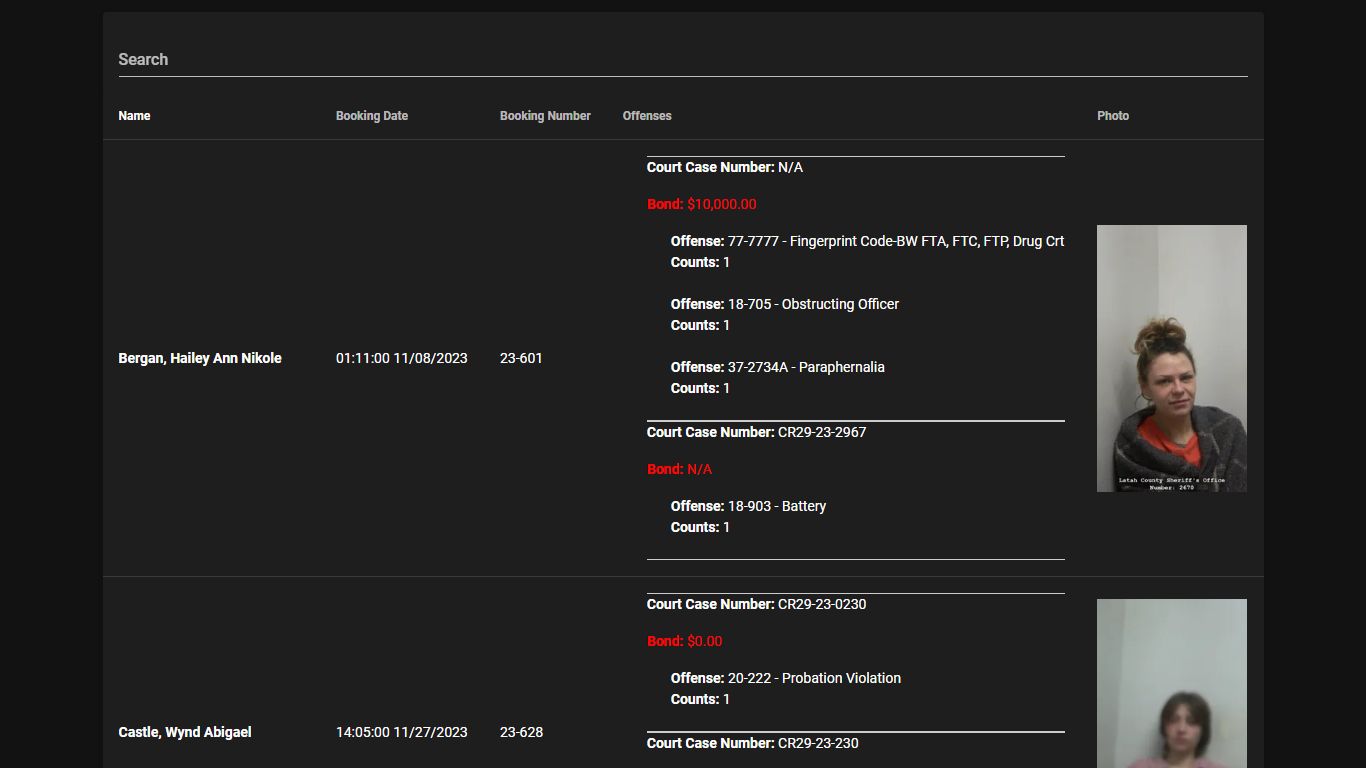Click booking number 23-601

pos(521,358)
